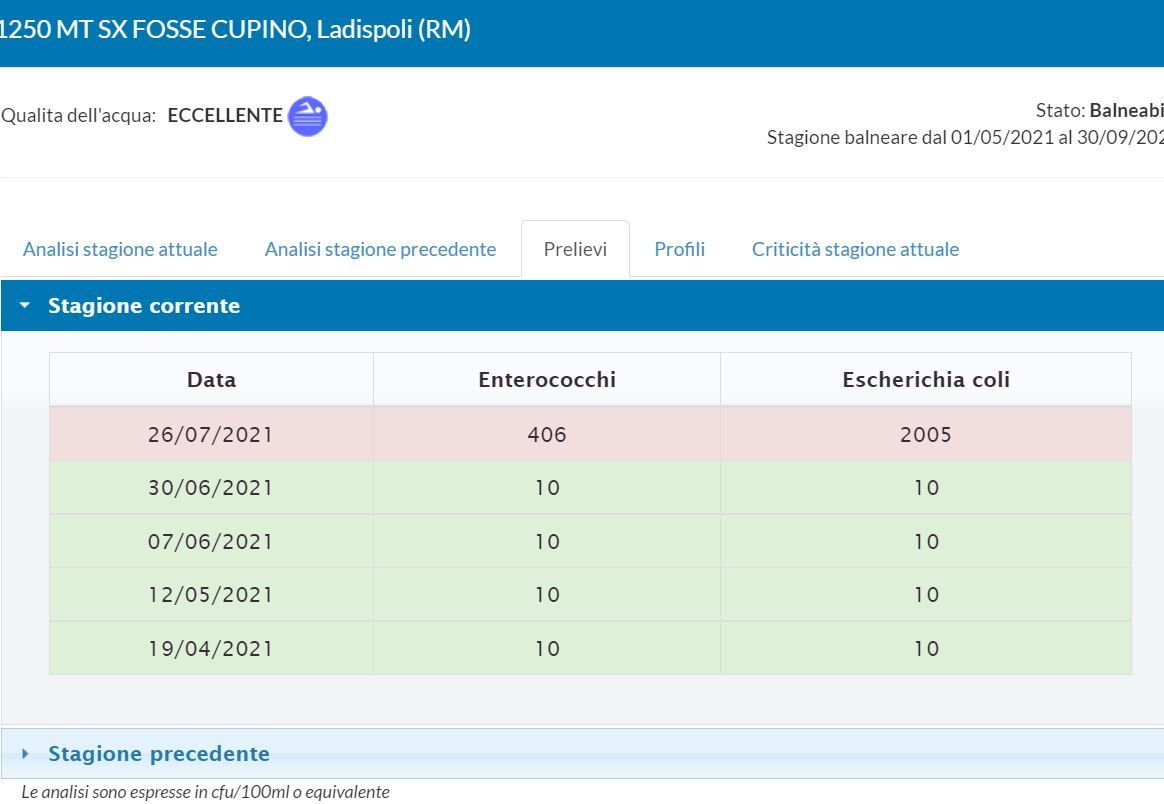Expand the Stagione precedente section arrow

[25, 754]
